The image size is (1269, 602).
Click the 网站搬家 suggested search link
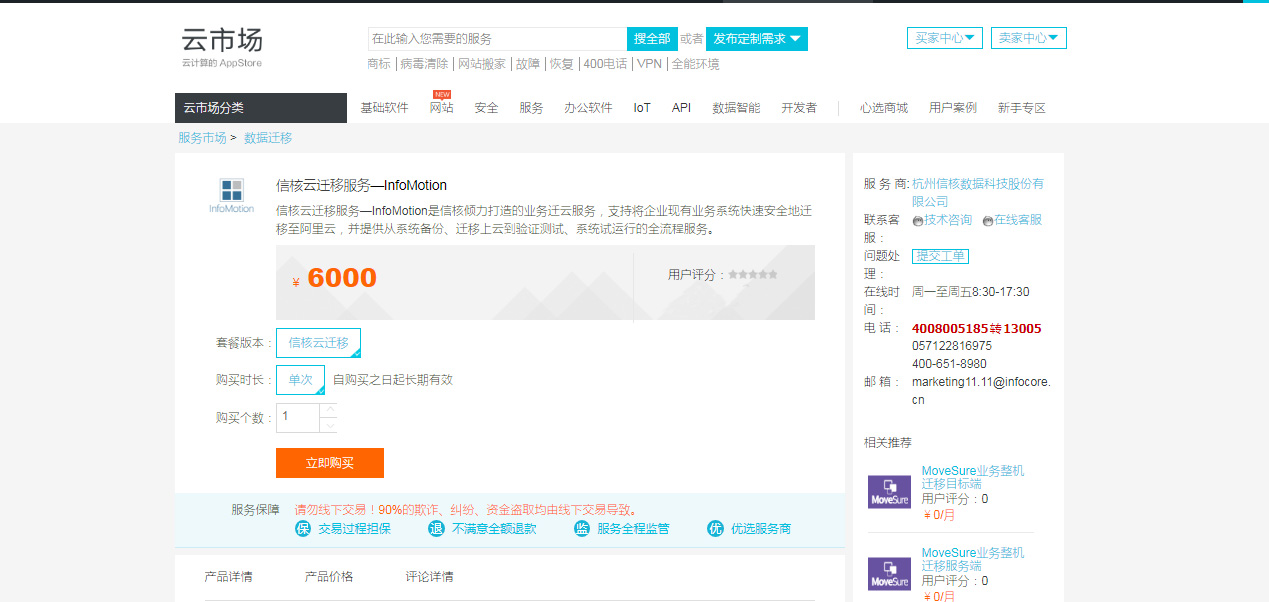pyautogui.click(x=482, y=64)
